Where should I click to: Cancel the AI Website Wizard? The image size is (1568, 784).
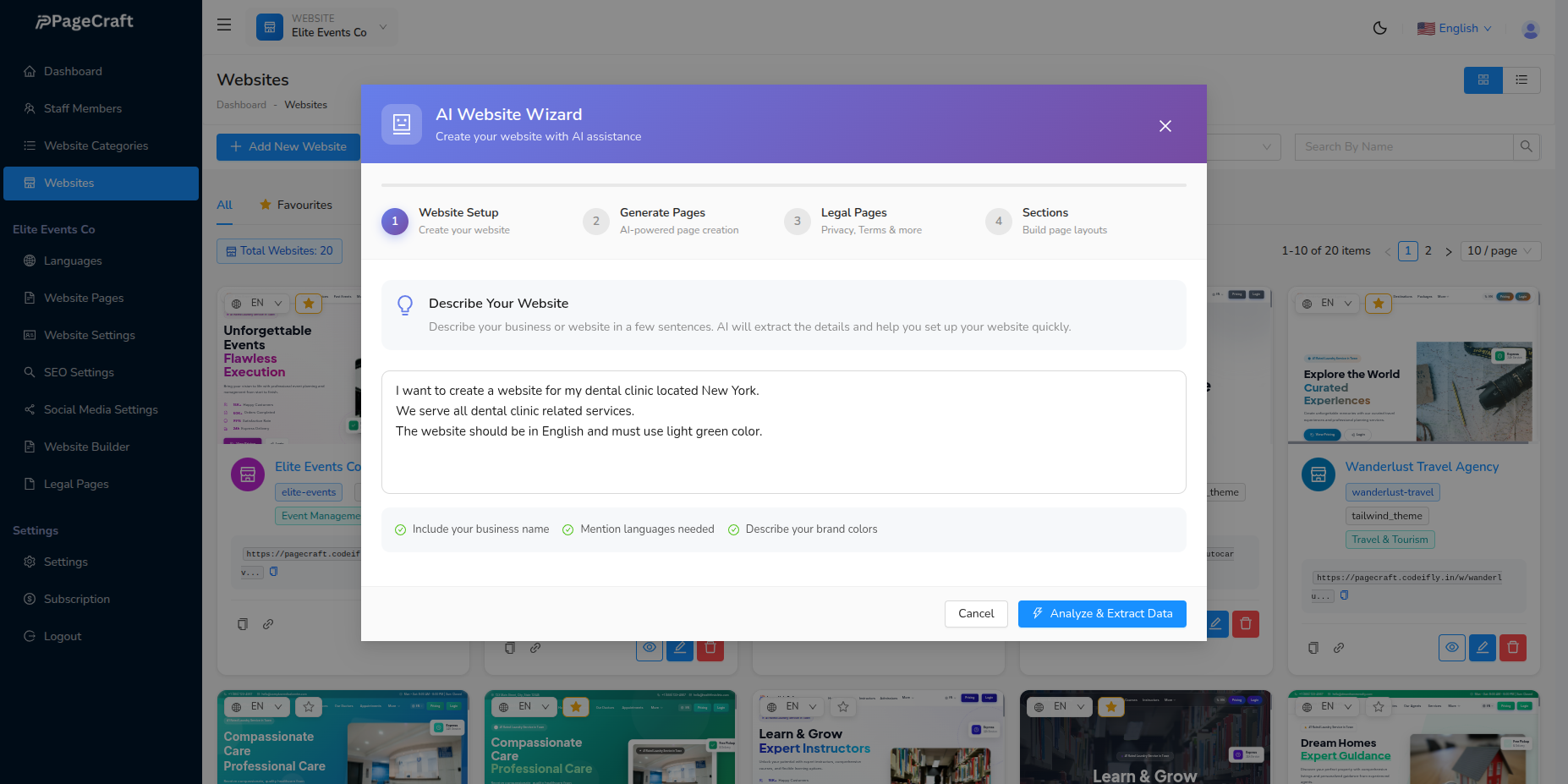tap(976, 613)
